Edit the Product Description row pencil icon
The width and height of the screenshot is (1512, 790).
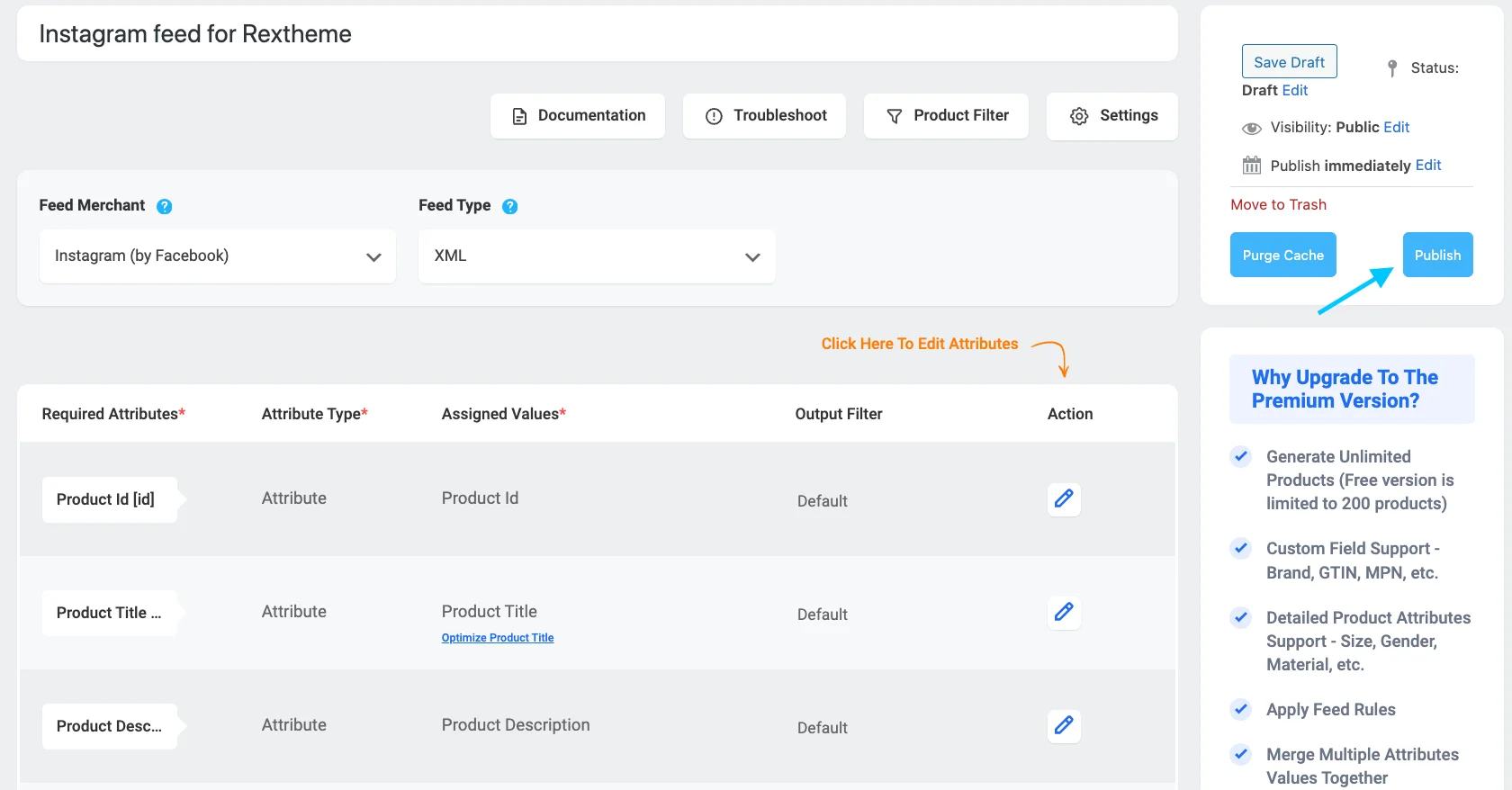[1064, 725]
